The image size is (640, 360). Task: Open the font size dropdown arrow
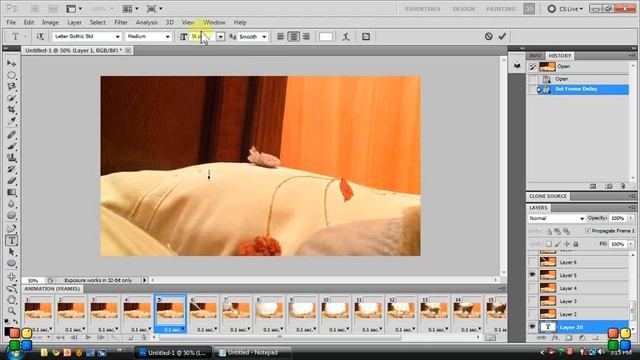click(220, 37)
